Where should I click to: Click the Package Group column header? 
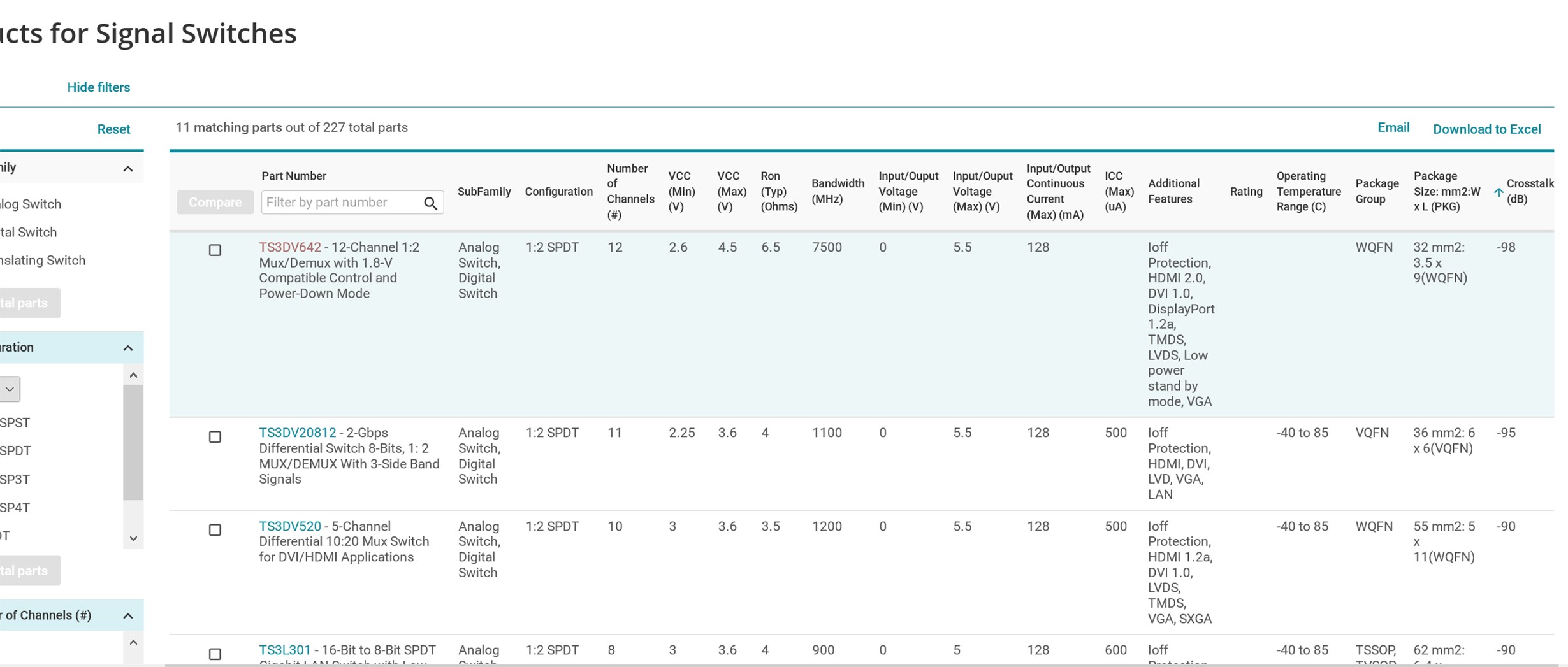click(x=1377, y=191)
